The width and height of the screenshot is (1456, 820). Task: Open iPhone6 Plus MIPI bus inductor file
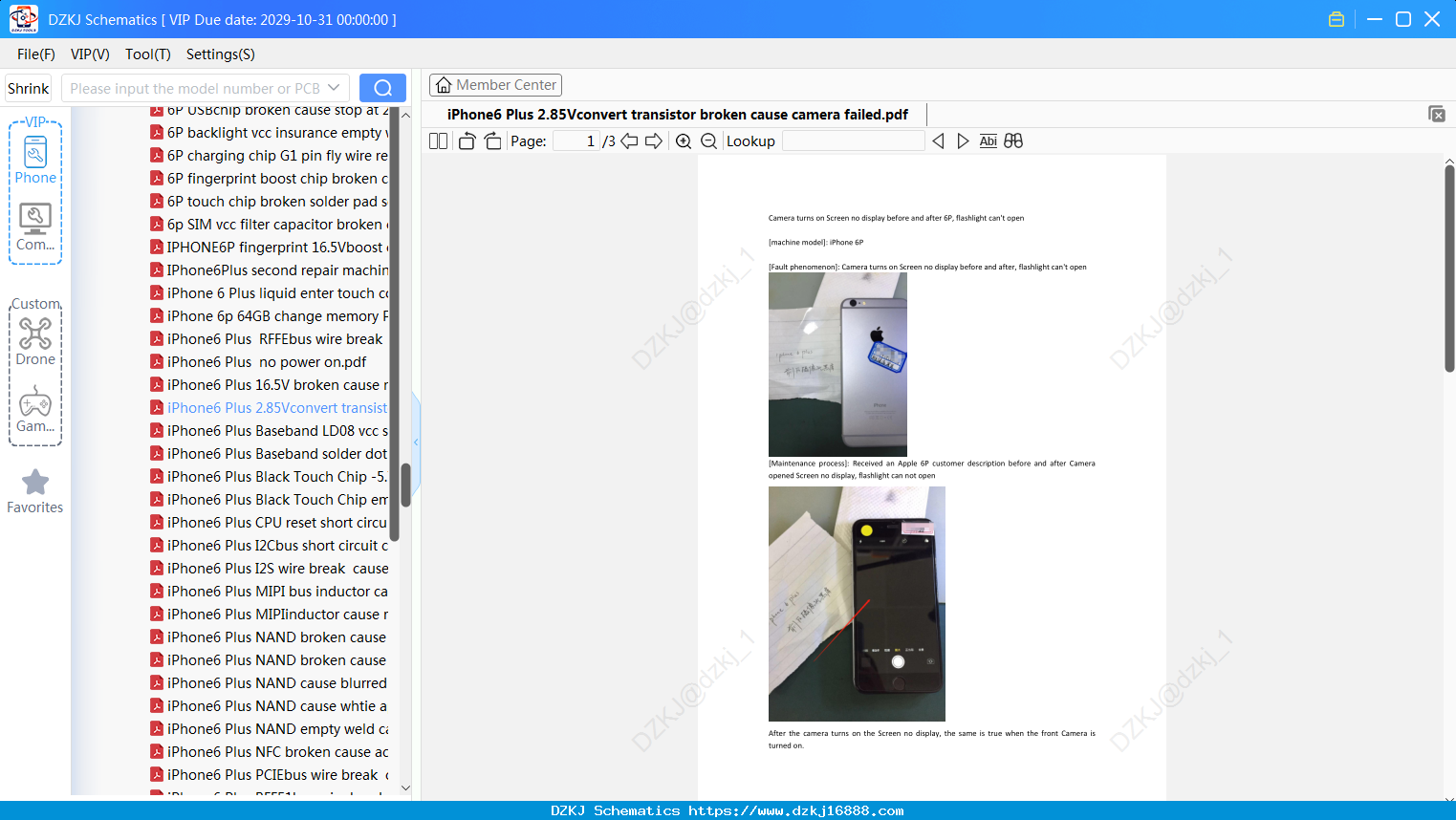tap(270, 592)
